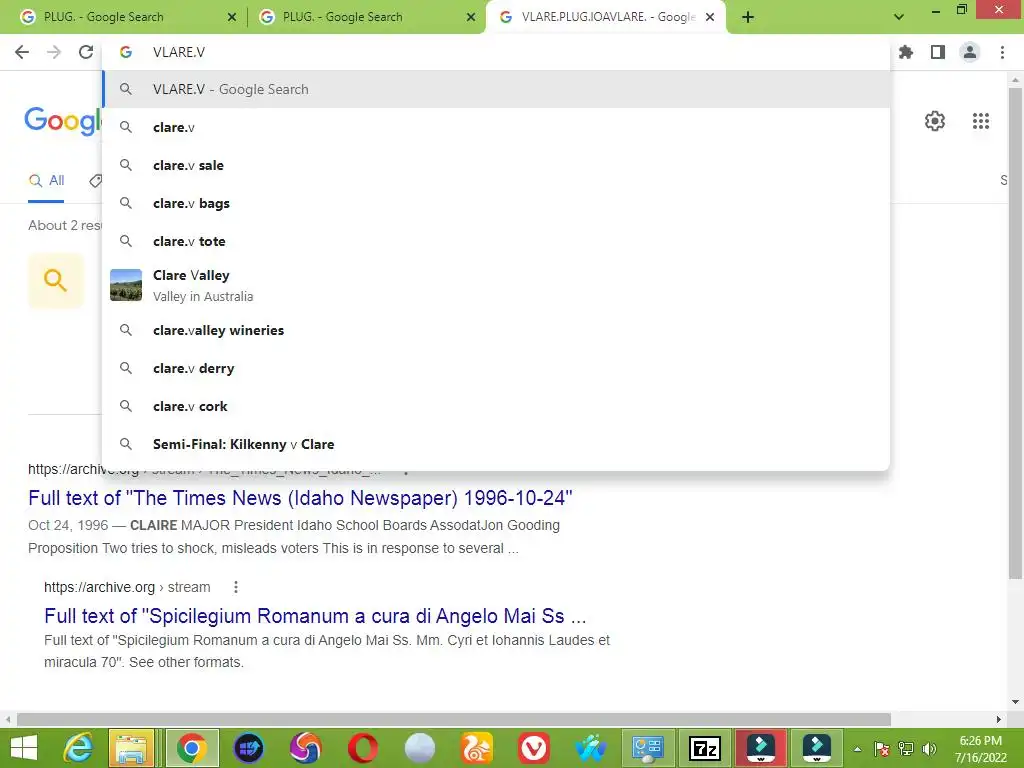Viewport: 1024px width, 768px height.
Task: Click the 'https://archive.org › stream' URL of second result
Action: pyautogui.click(x=127, y=587)
